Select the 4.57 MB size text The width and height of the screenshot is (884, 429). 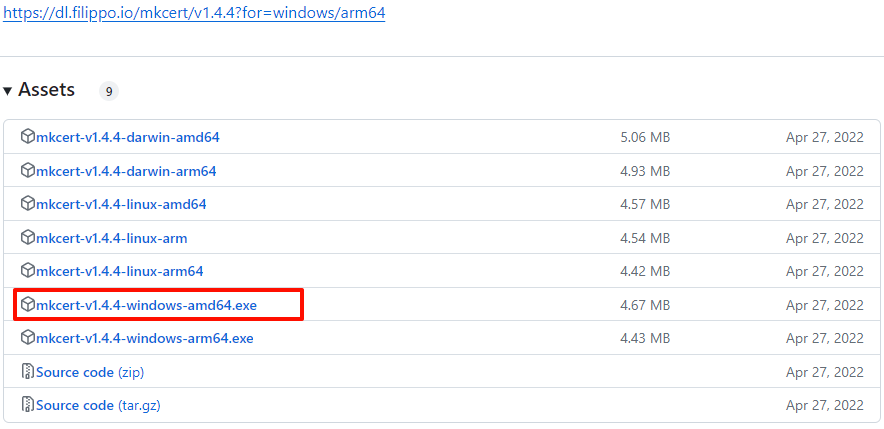pyautogui.click(x=645, y=204)
